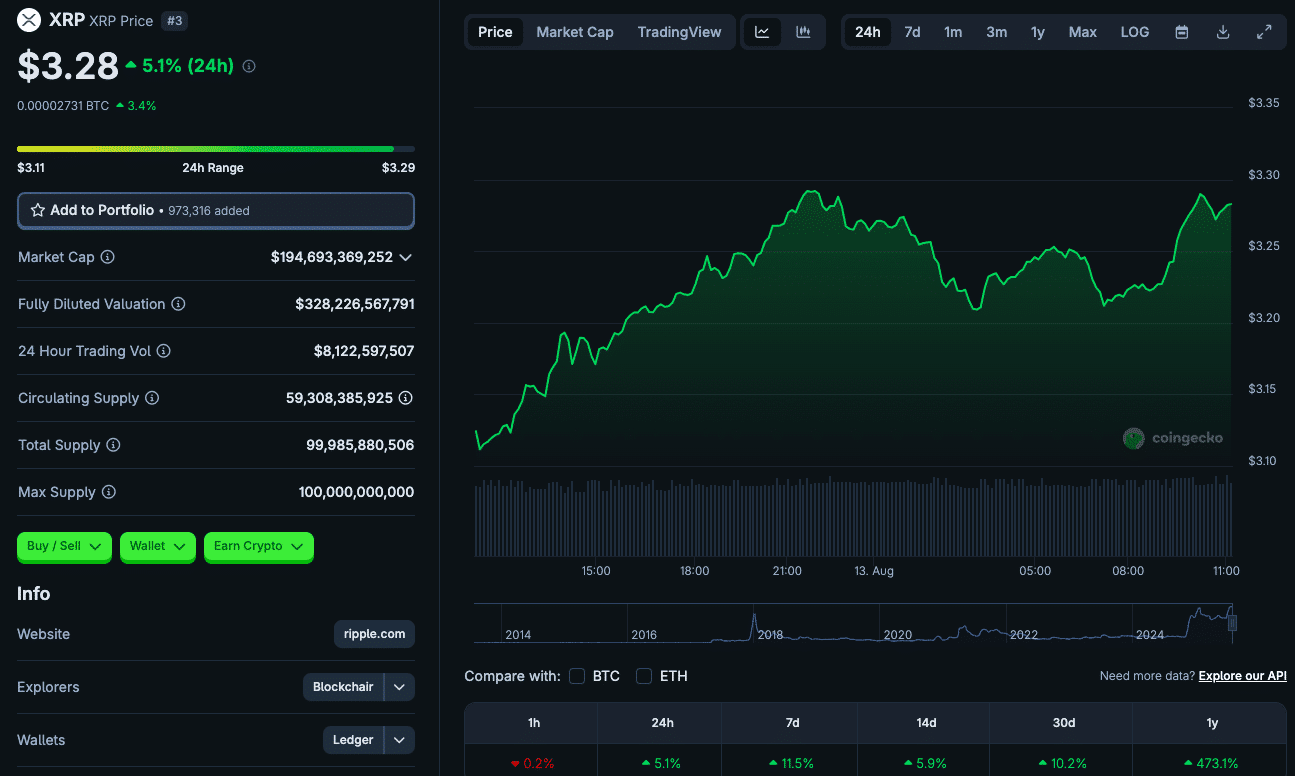
Task: Click info icon beside 59,308,385,925 value
Action: point(406,398)
